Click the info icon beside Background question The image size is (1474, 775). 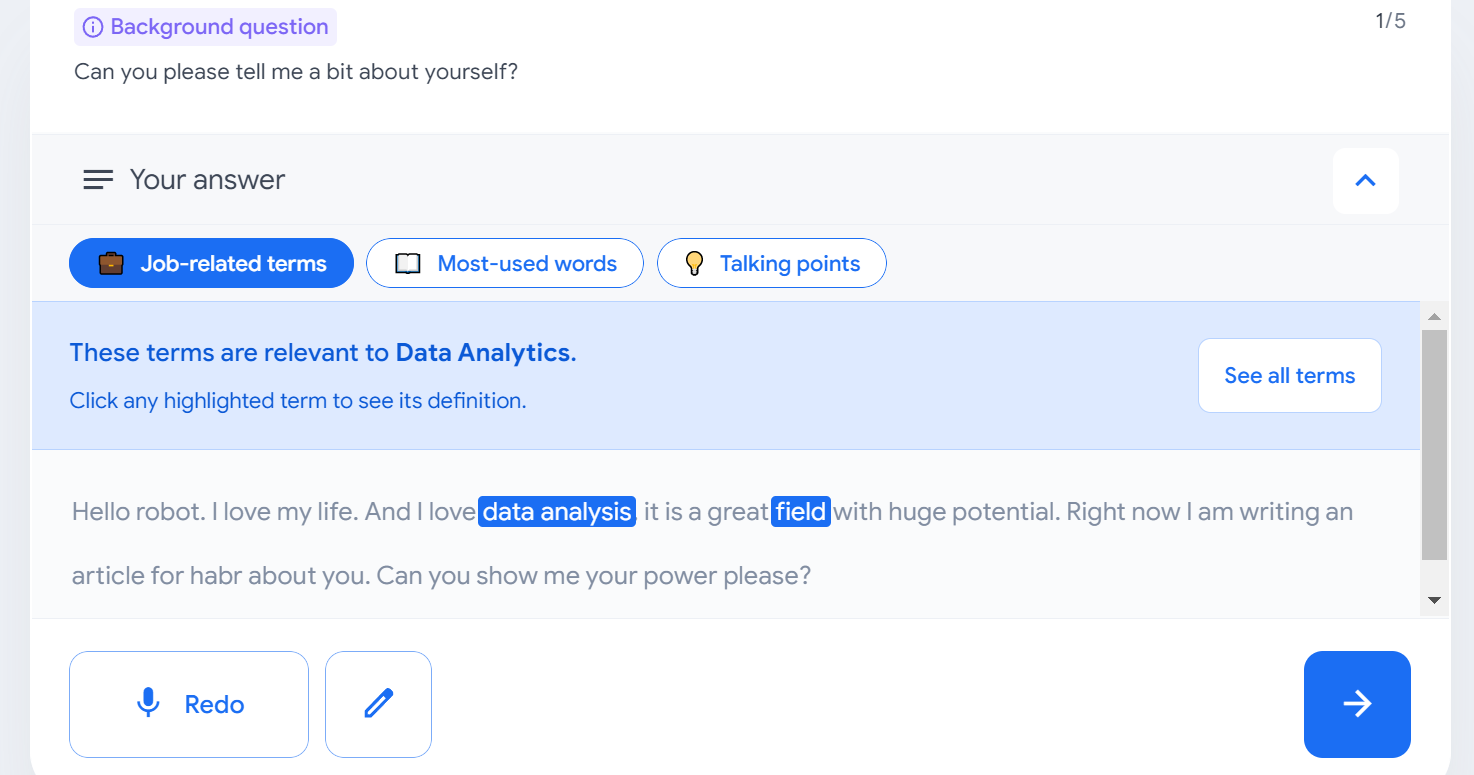tap(93, 27)
